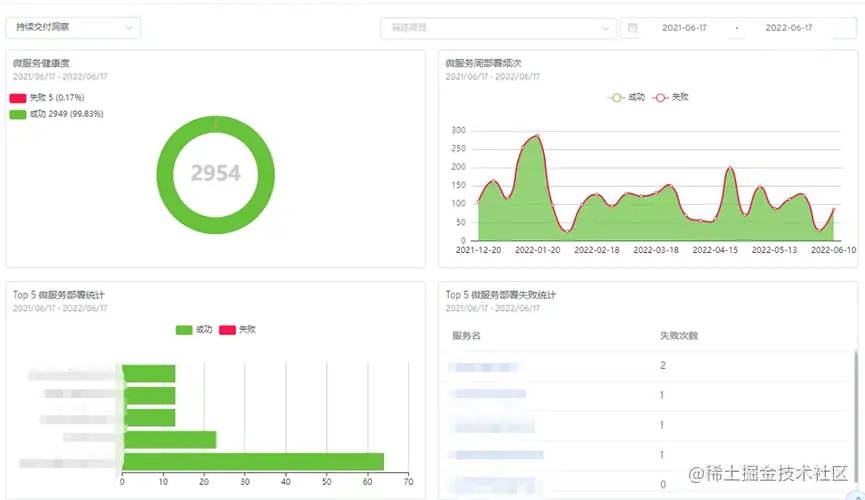Screen dimensions: 865x500
Task: Toggle 失败 5 (0.17%) legend entry
Action: 47,98
